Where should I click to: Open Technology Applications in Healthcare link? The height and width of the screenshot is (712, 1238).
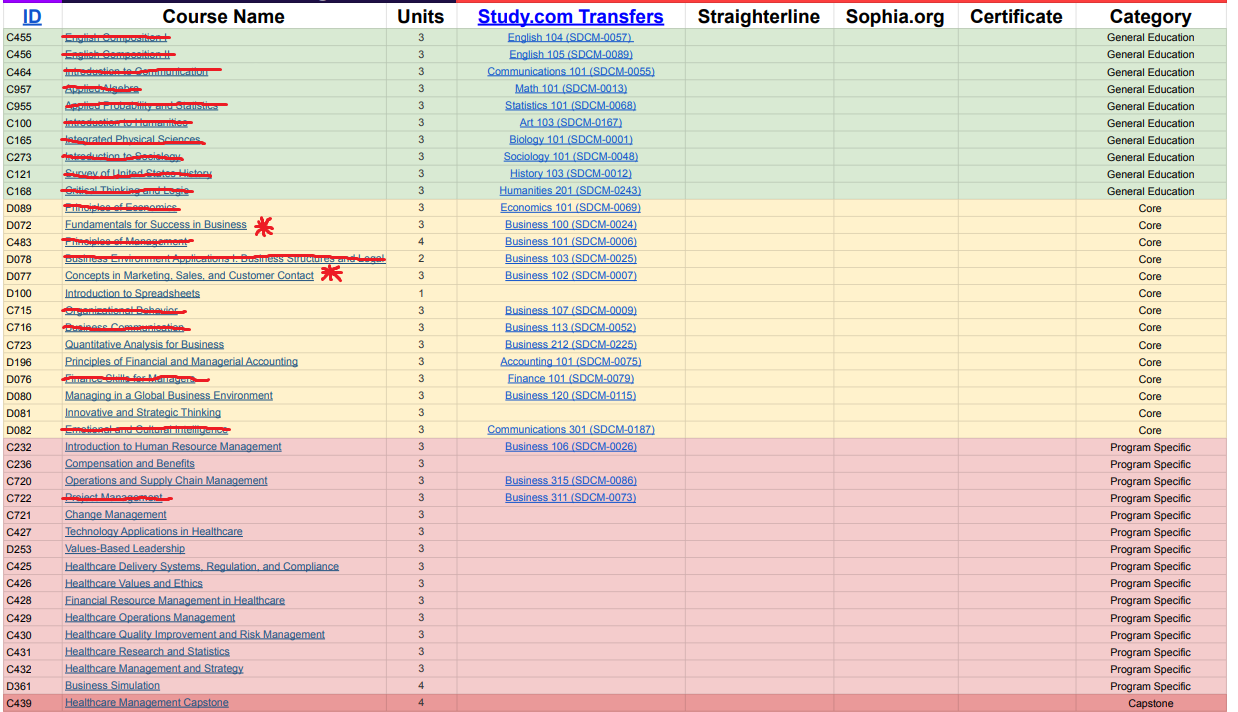154,532
